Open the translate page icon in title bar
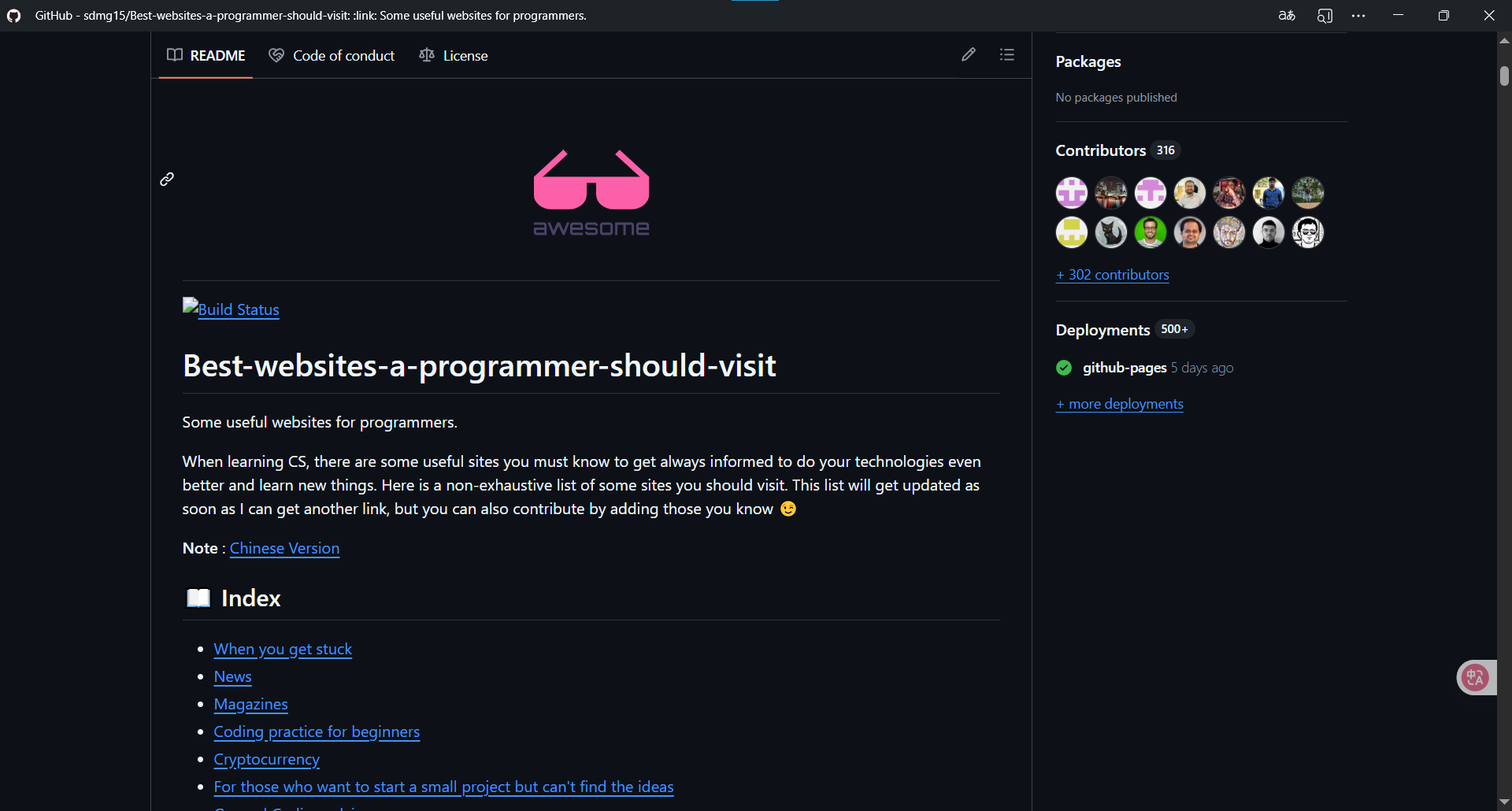1512x811 pixels. [x=1287, y=16]
